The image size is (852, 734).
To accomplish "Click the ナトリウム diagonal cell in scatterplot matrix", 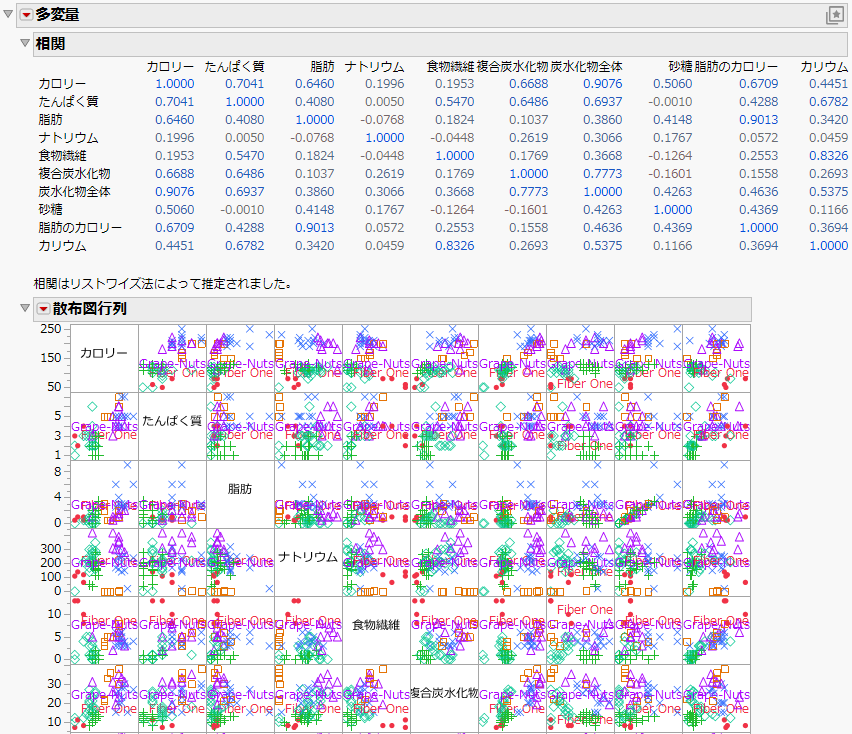I will click(x=308, y=562).
